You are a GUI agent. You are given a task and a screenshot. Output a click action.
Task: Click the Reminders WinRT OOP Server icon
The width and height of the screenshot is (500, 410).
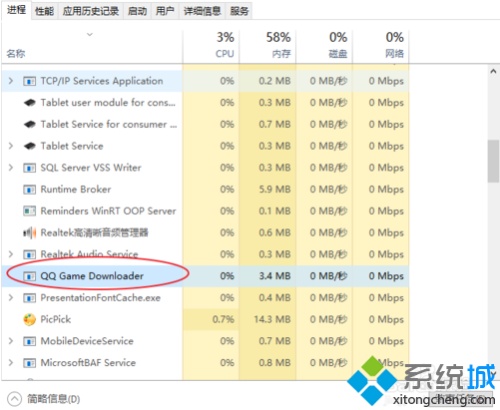[x=29, y=211]
